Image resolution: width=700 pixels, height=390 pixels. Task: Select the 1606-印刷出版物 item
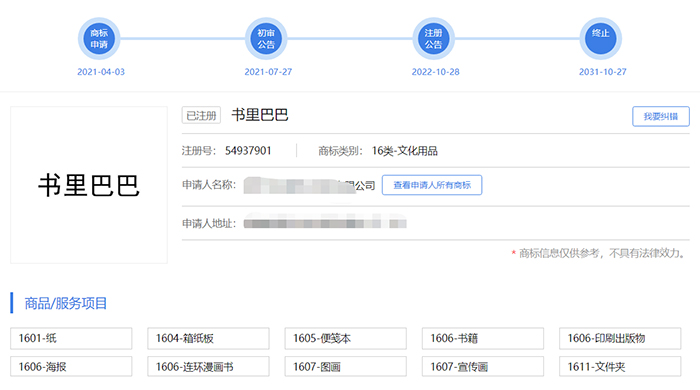(620, 338)
